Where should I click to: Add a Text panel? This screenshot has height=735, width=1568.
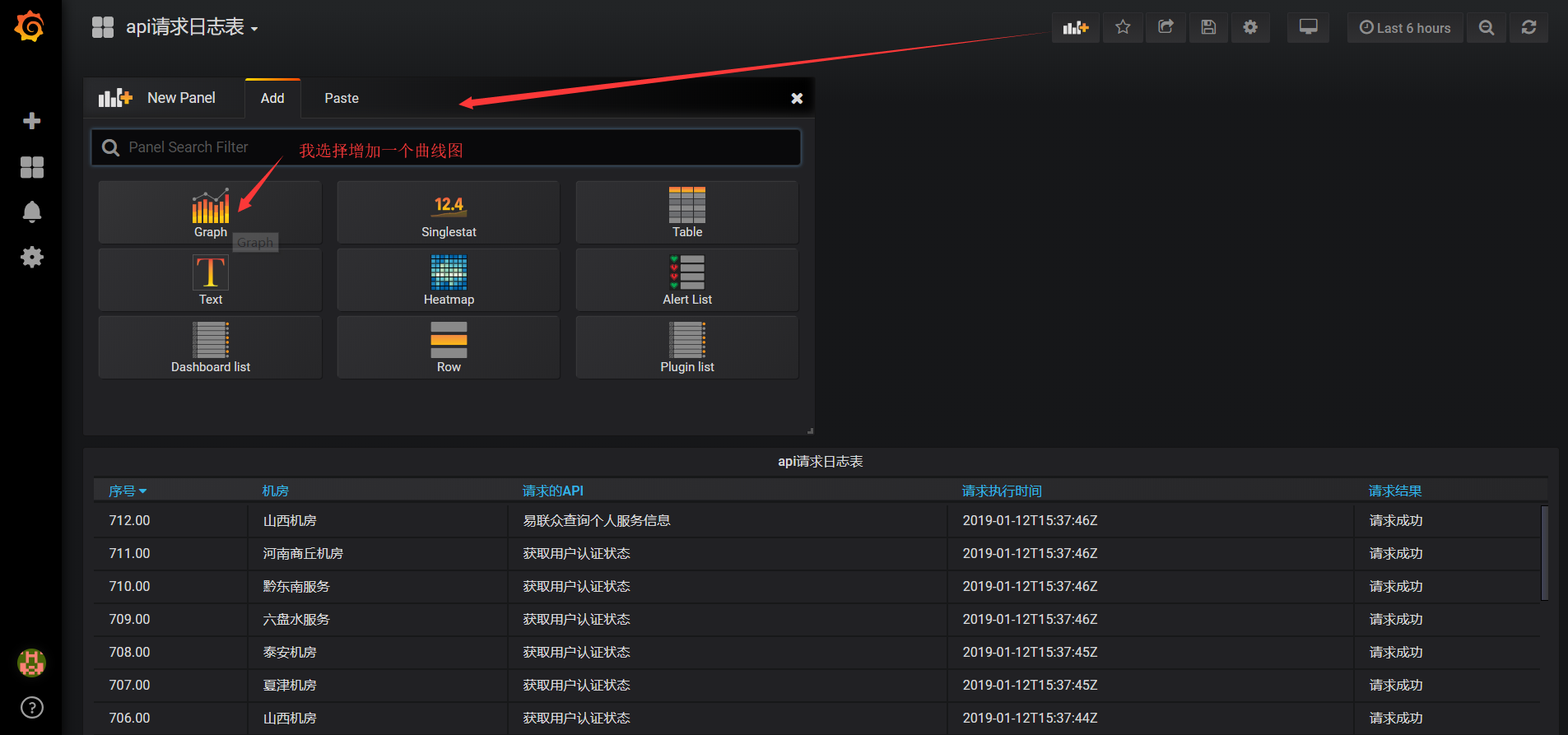tap(210, 280)
